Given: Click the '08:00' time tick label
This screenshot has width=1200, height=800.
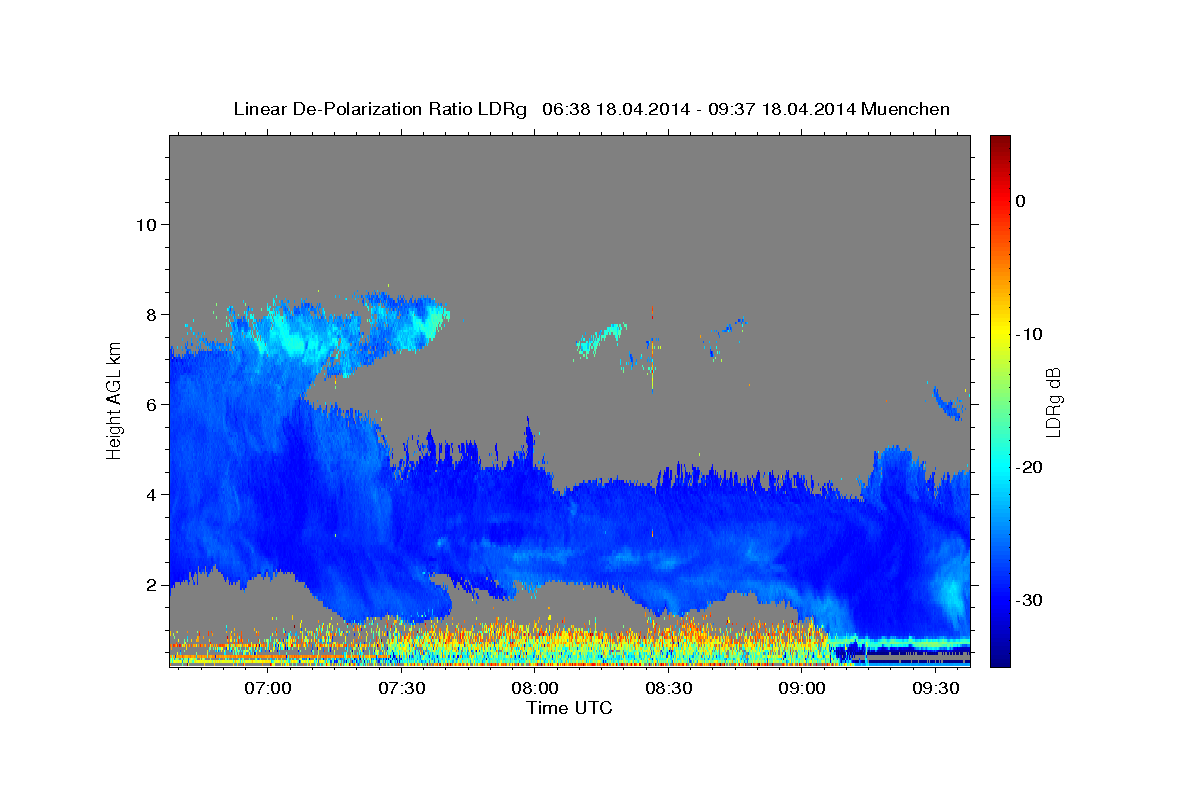Looking at the screenshot, I should [x=535, y=689].
